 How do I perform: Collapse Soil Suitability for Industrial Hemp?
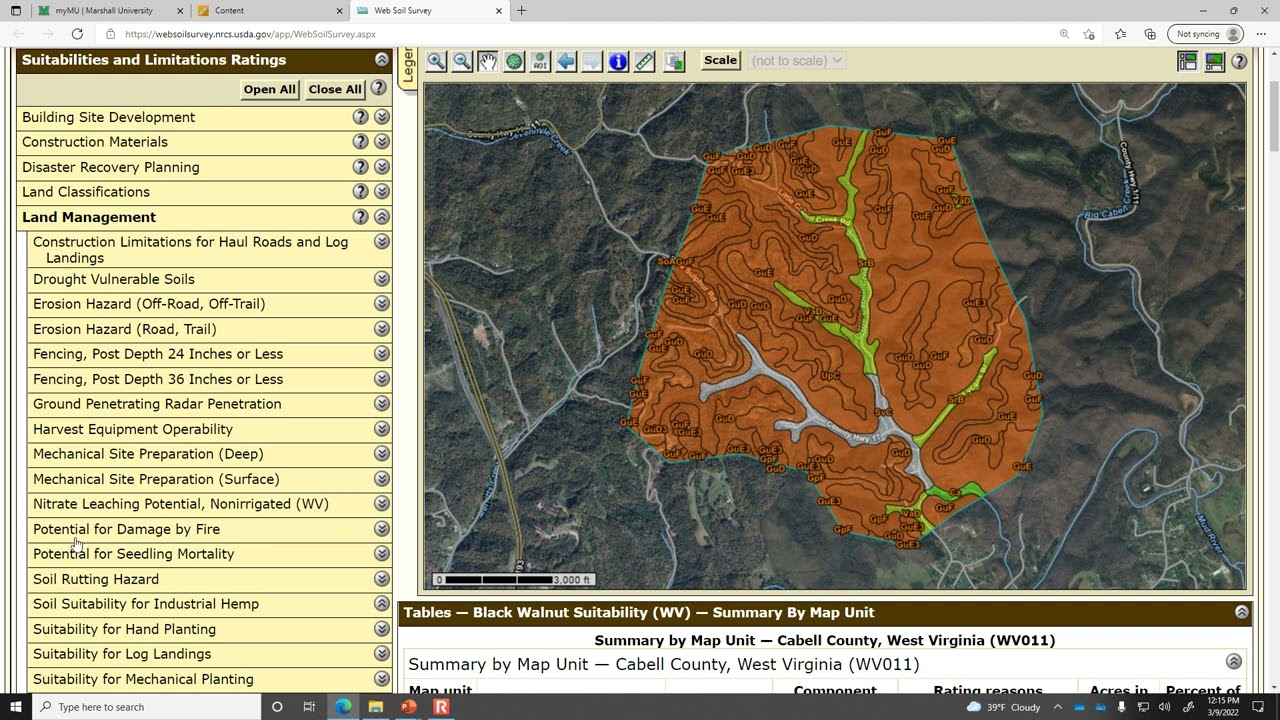click(x=381, y=604)
